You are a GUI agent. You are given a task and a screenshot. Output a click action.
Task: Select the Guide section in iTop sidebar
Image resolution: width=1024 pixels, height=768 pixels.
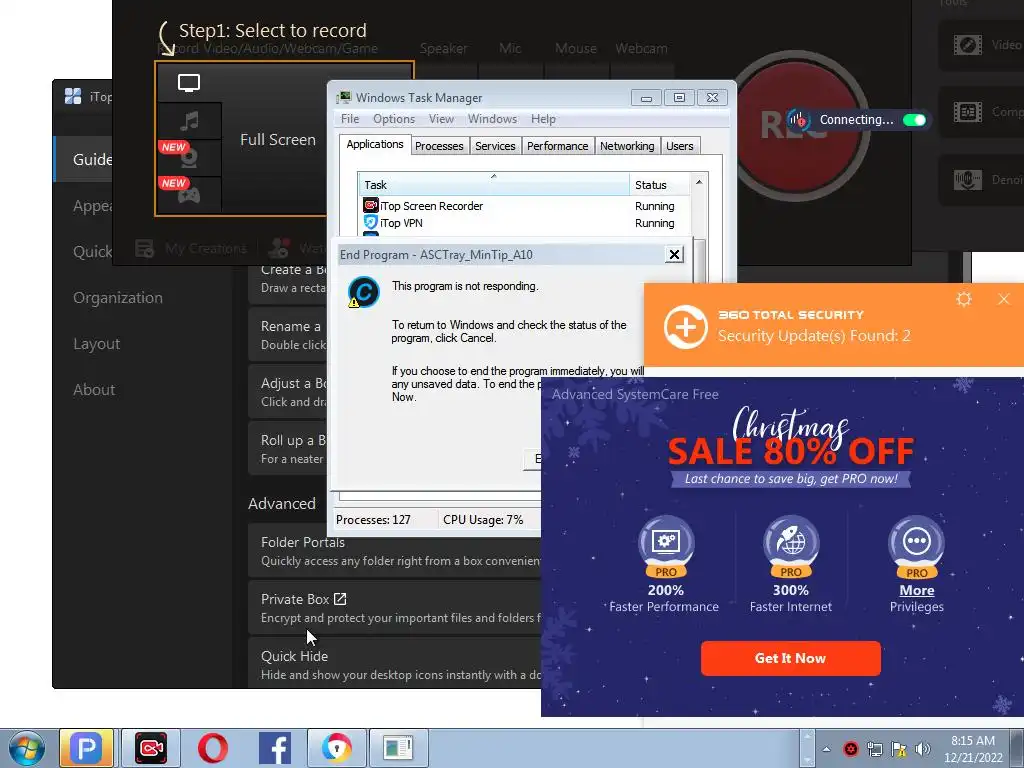pos(84,159)
